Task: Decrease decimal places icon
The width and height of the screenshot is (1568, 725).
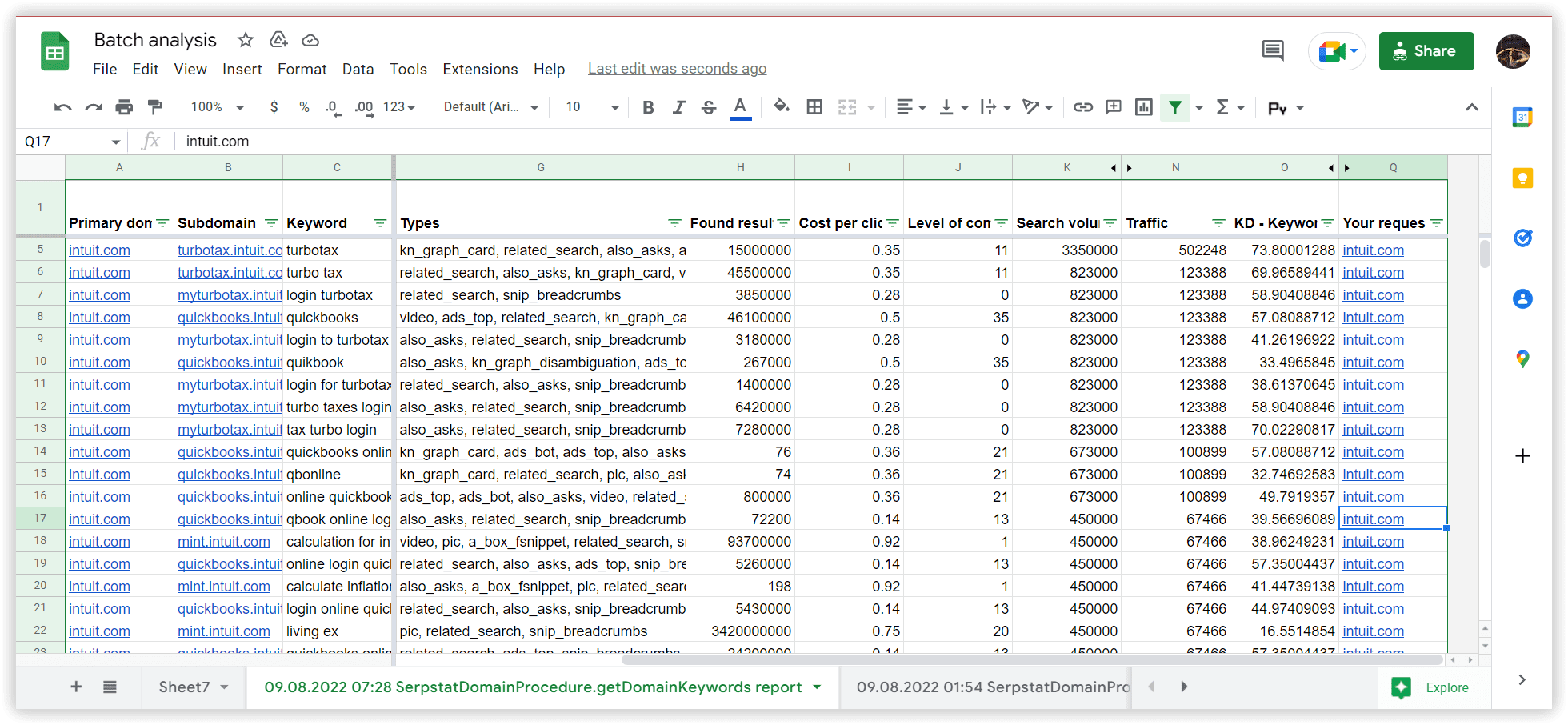Action: click(334, 108)
